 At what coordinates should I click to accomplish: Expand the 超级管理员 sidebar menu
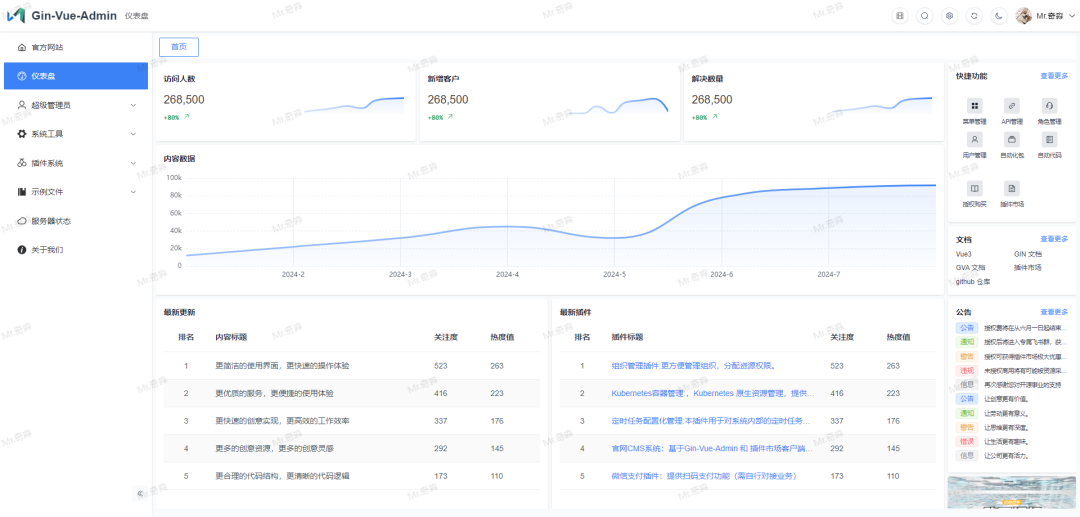(75, 105)
